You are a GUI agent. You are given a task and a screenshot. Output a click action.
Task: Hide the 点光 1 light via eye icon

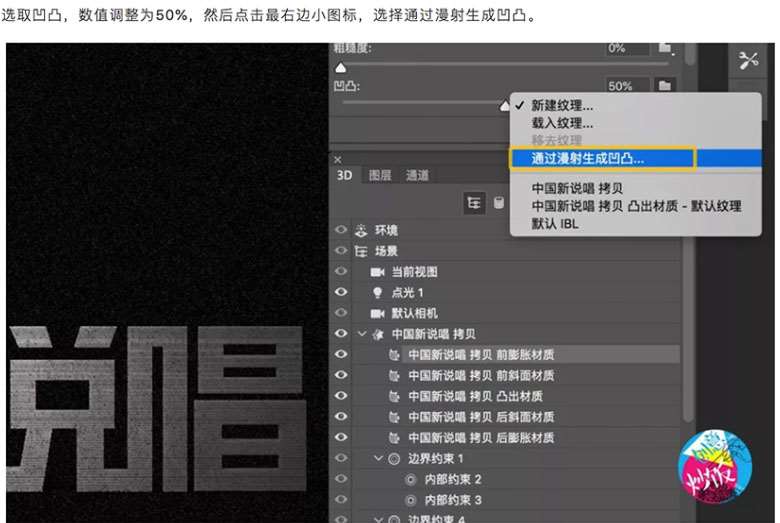tap(341, 292)
